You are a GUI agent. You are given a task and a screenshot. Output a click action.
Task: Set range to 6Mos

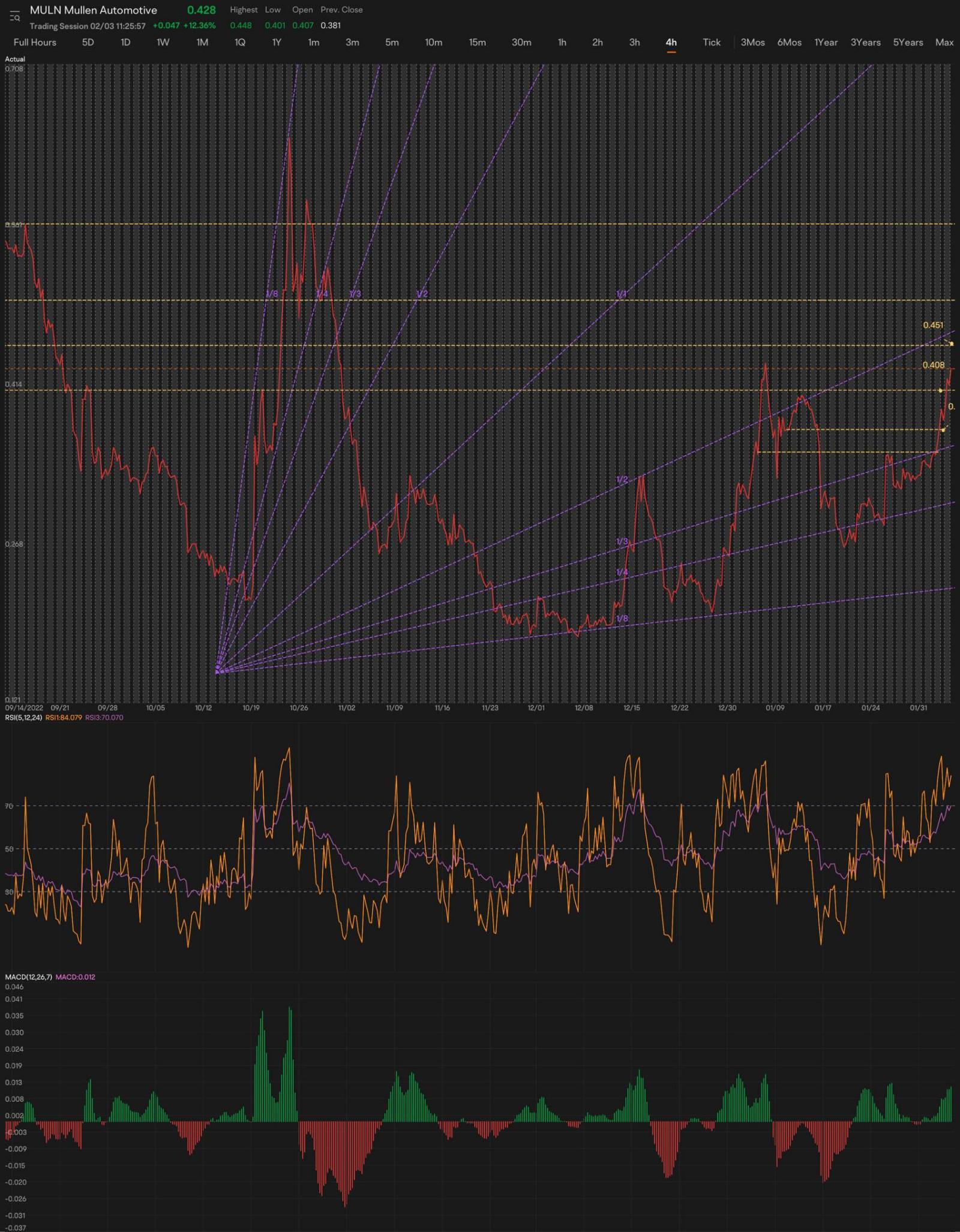789,42
